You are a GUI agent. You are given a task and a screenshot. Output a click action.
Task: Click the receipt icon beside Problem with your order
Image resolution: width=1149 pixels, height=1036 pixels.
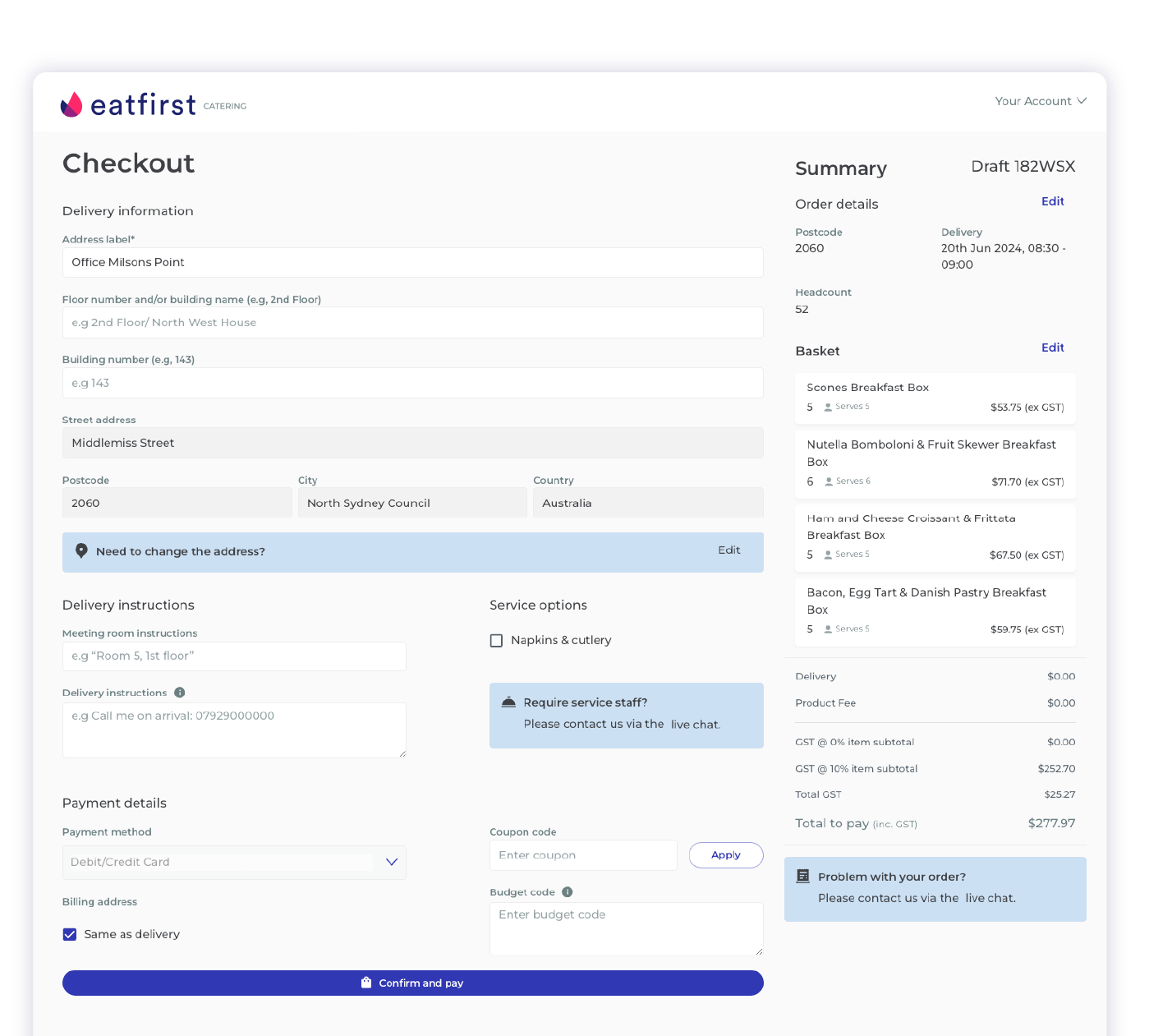803,876
